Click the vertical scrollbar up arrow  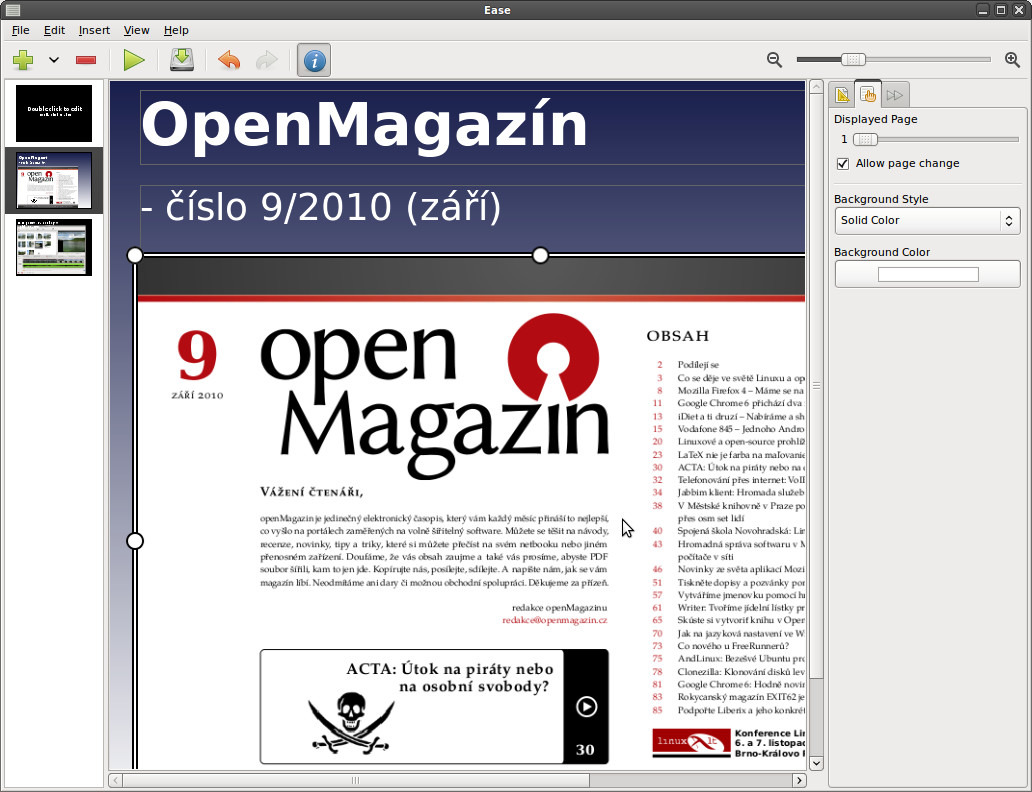point(816,87)
